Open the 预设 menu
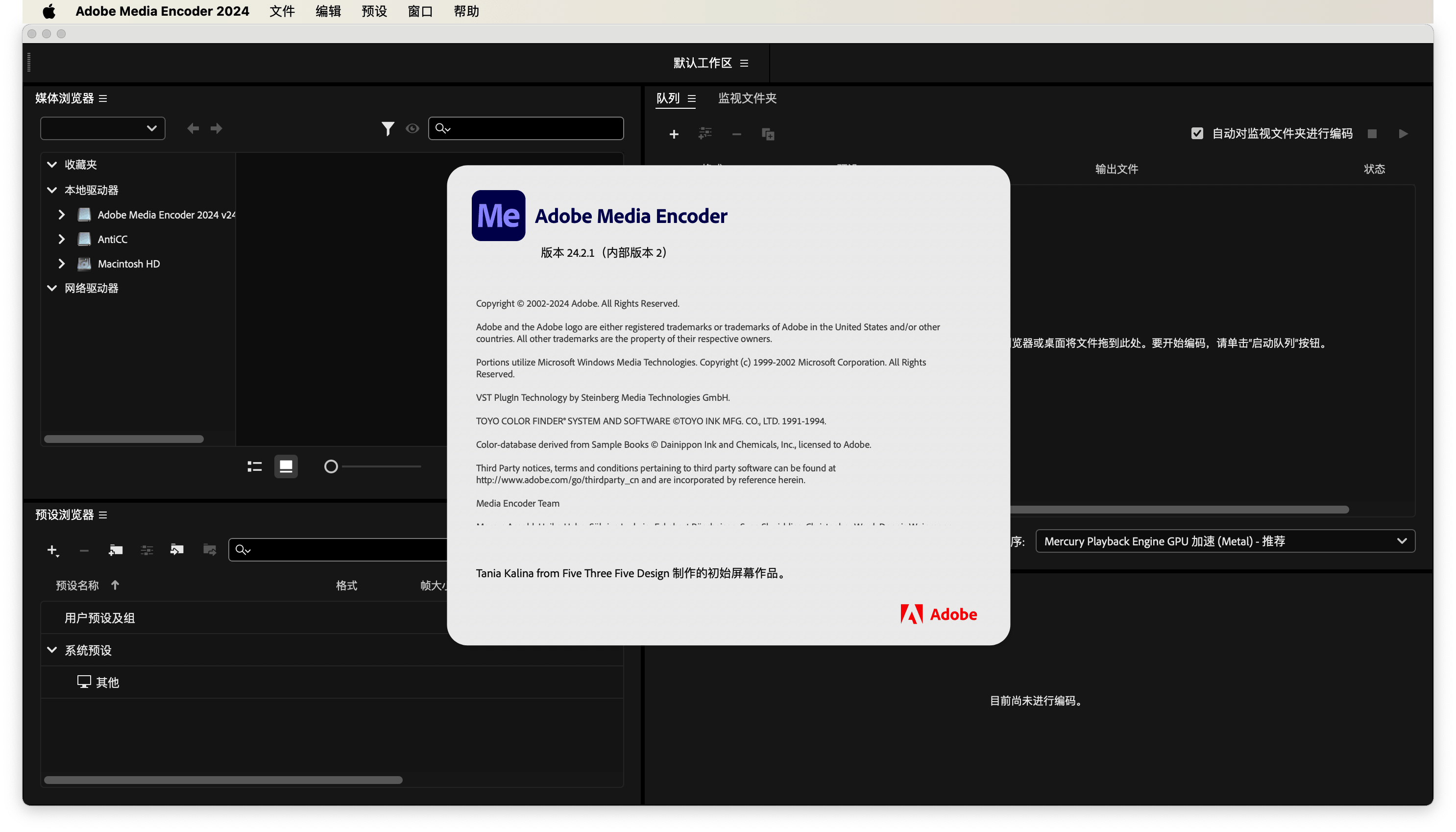The width and height of the screenshot is (1456, 832). click(374, 11)
